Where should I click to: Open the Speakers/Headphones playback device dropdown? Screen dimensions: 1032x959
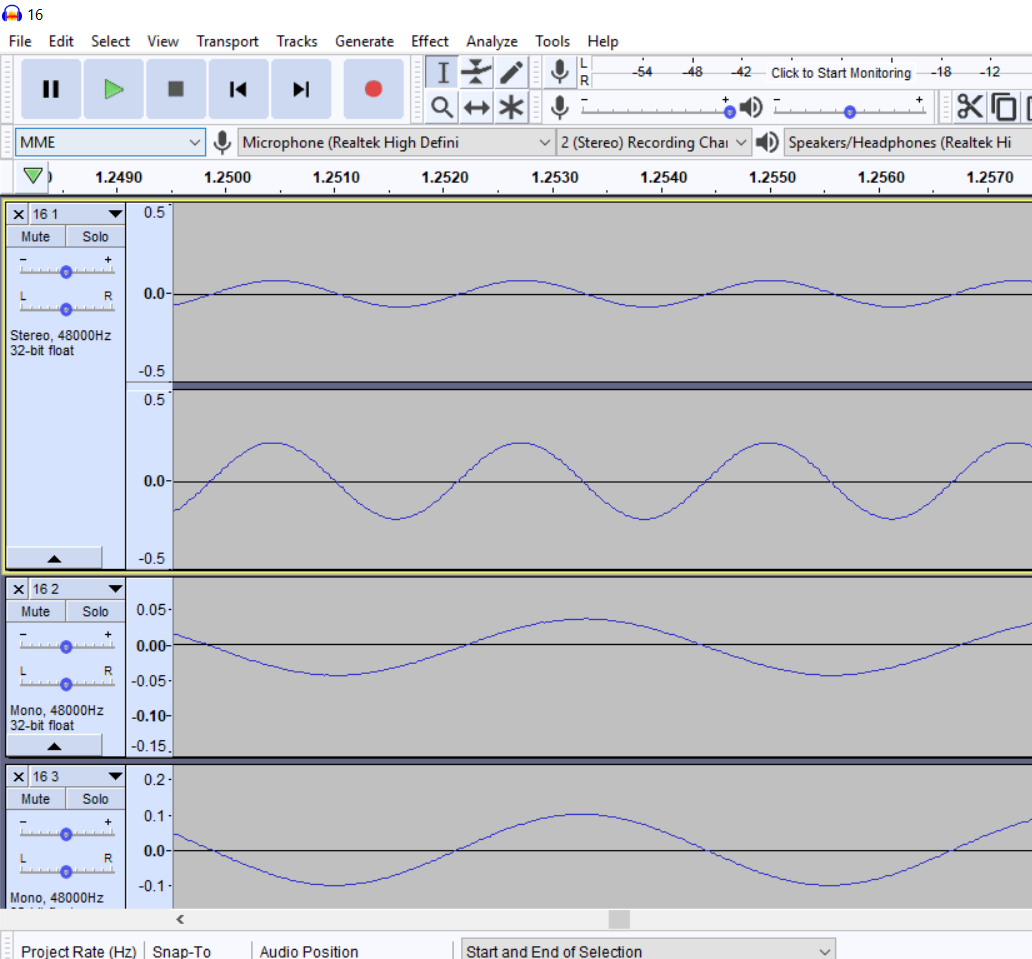tap(908, 142)
